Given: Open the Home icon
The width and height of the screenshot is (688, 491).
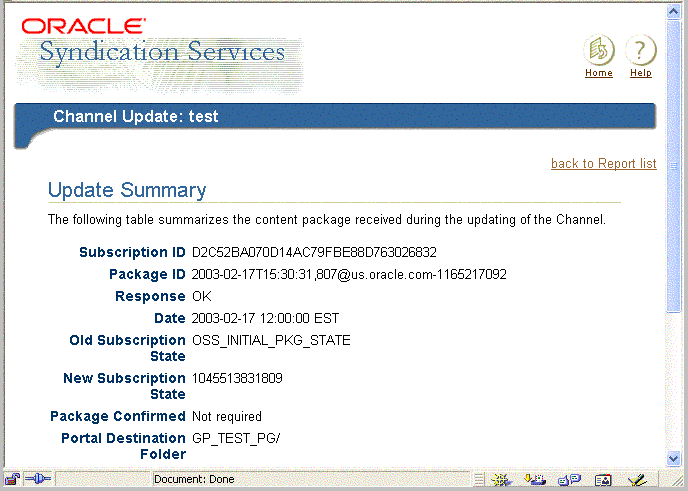Looking at the screenshot, I should click(x=598, y=50).
